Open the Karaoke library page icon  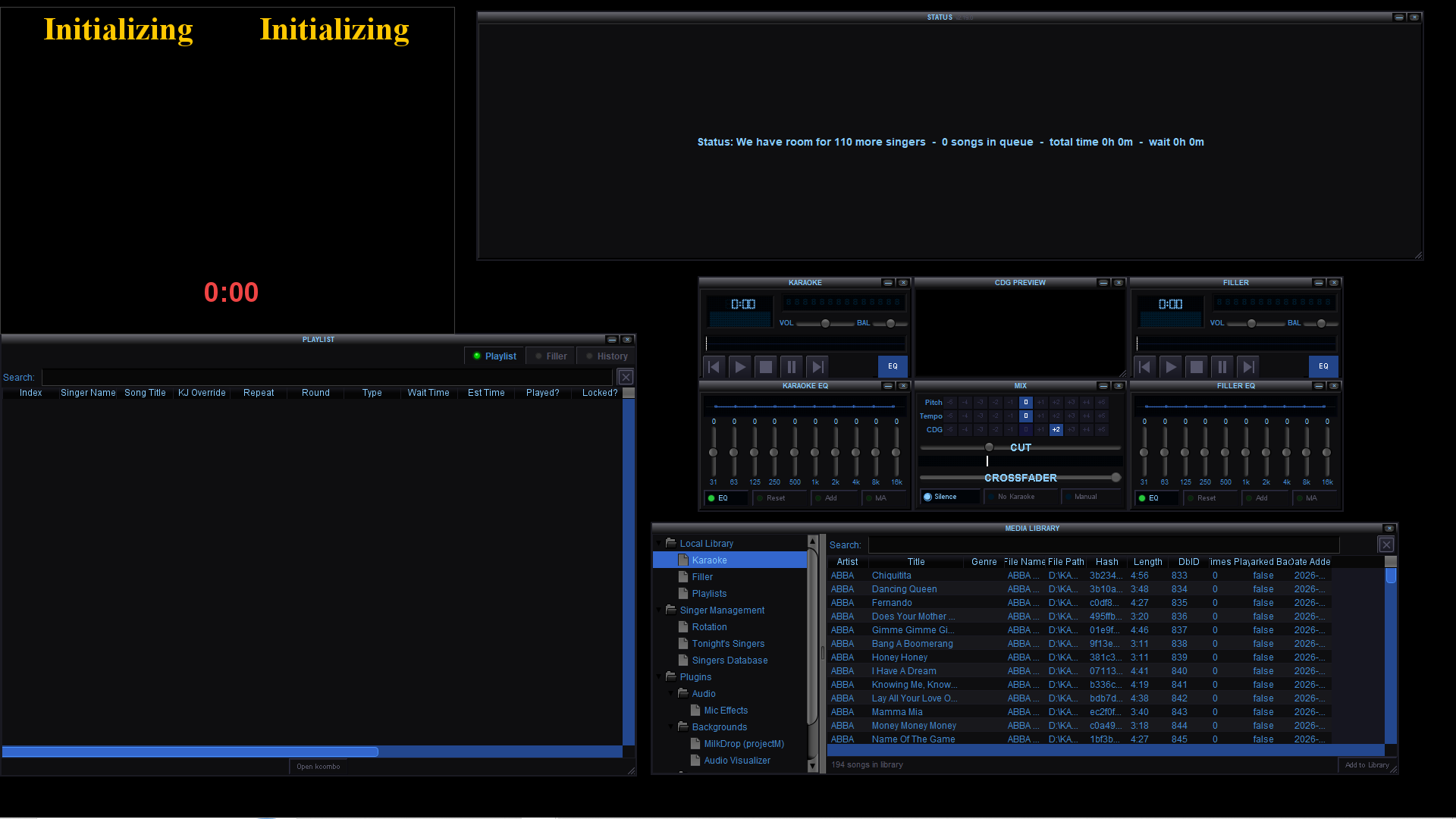point(683,560)
